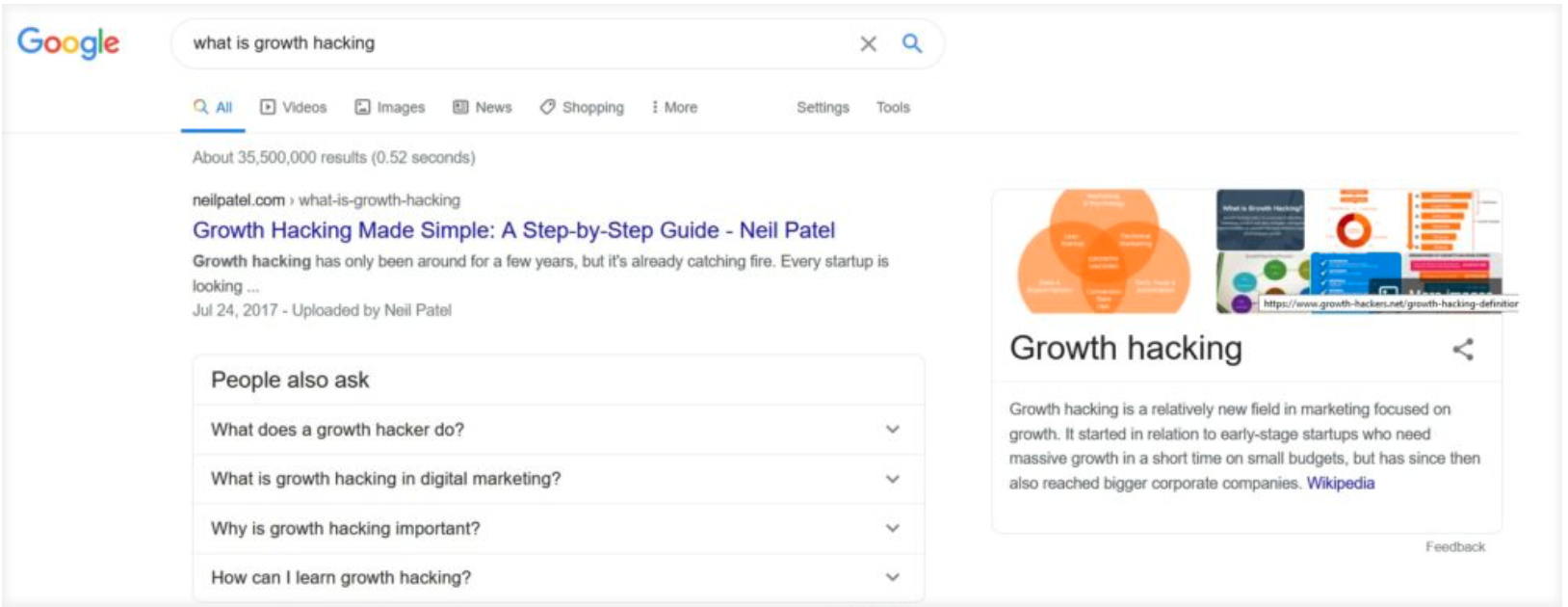Viewport: 1568px width, 607px height.
Task: Open the Settings menu
Action: click(x=822, y=107)
